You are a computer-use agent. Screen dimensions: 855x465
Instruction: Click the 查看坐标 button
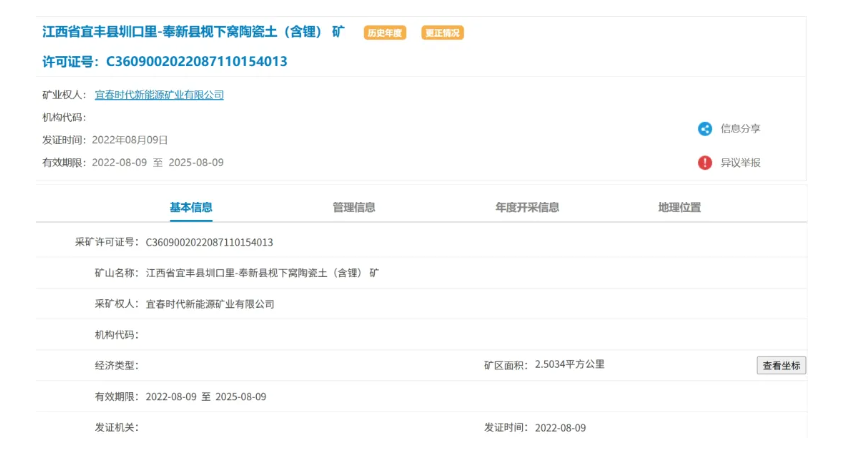tap(781, 366)
